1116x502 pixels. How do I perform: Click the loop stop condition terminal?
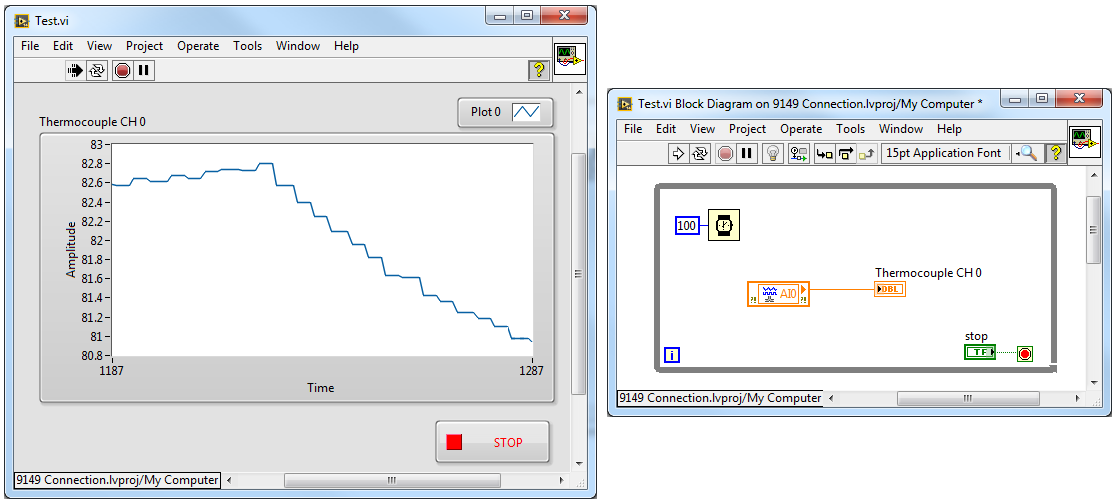(x=1024, y=353)
